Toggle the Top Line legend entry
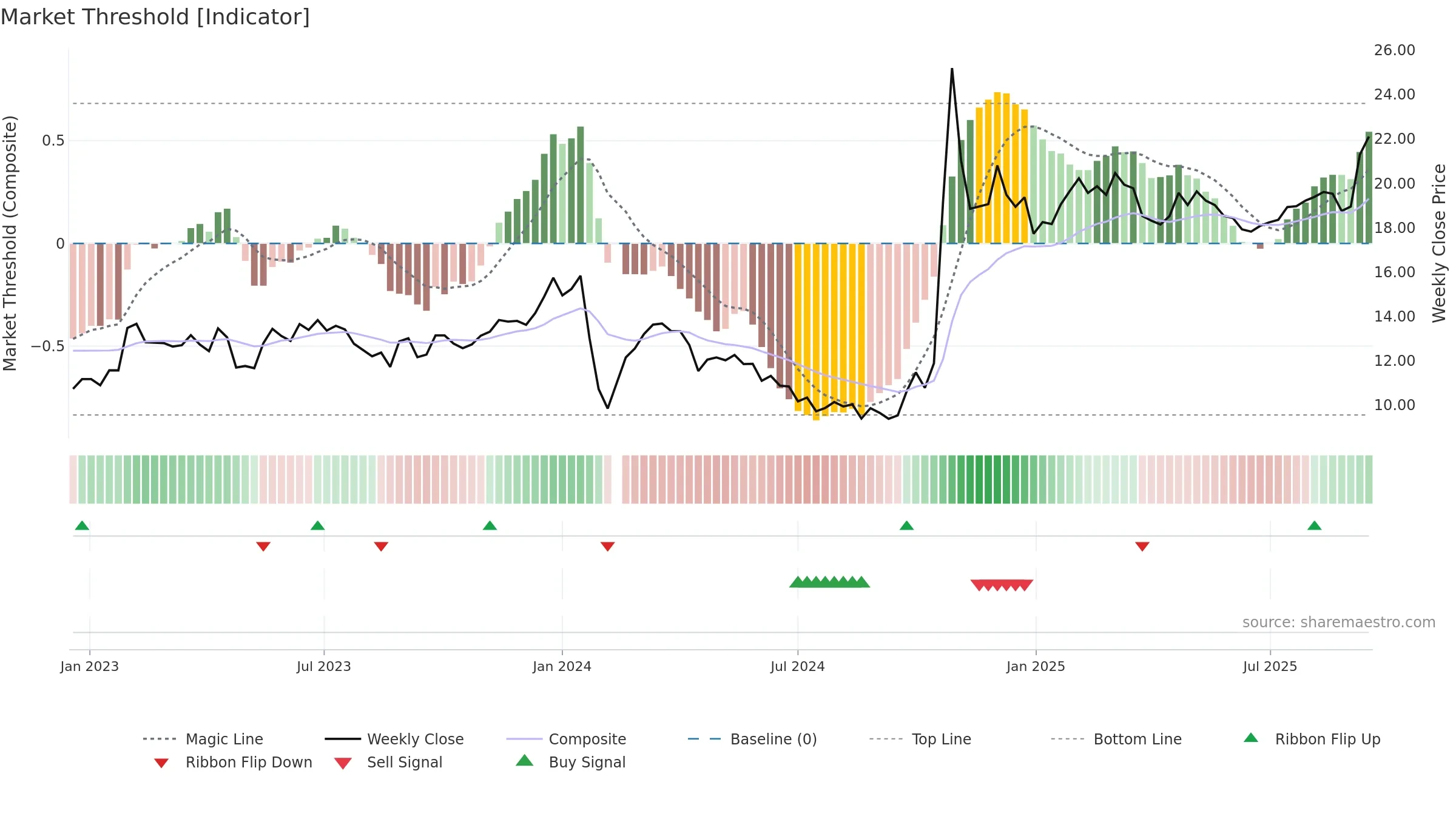The height and width of the screenshot is (819, 1456). pos(920,739)
